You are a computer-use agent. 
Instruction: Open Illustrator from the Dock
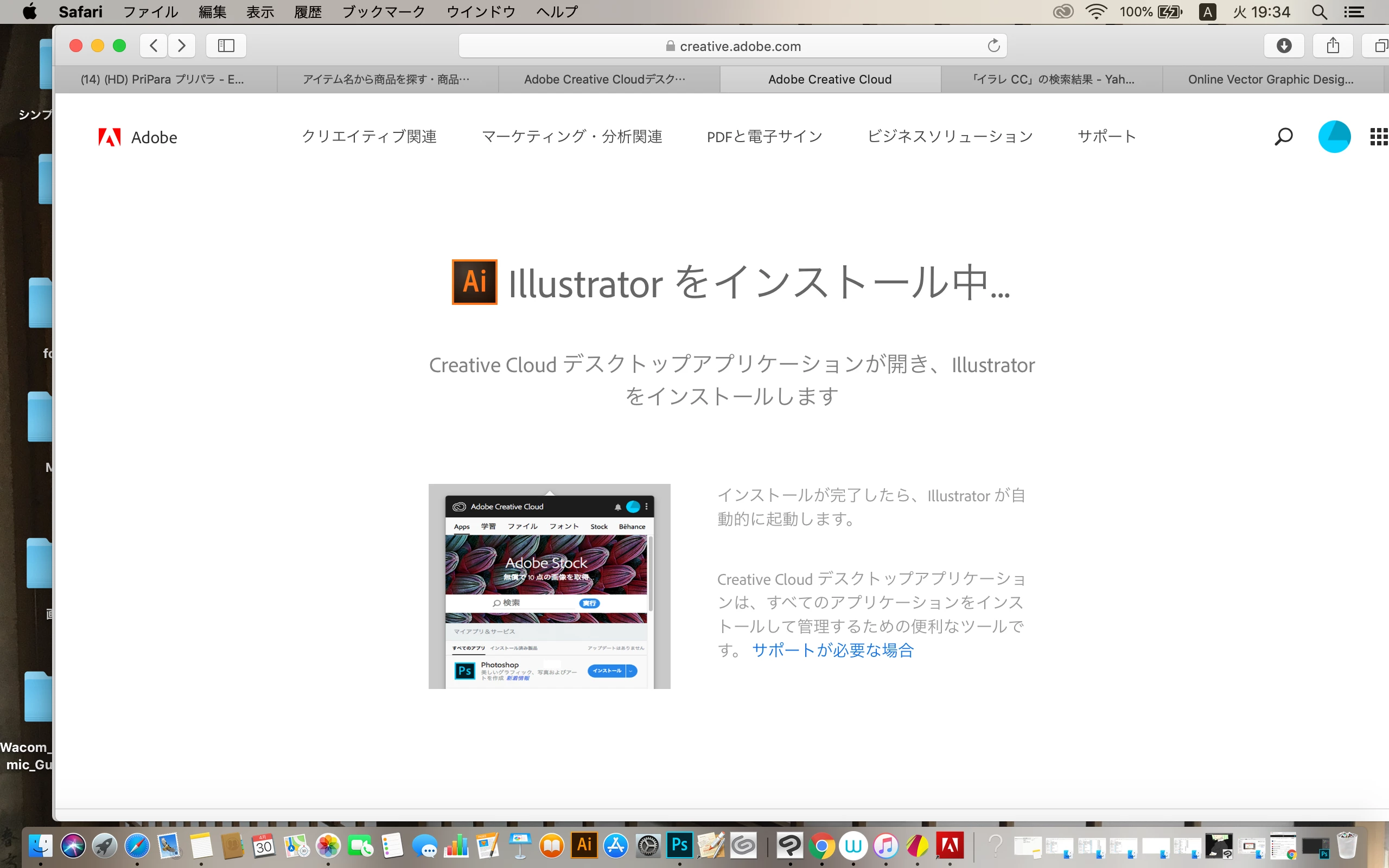[584, 845]
